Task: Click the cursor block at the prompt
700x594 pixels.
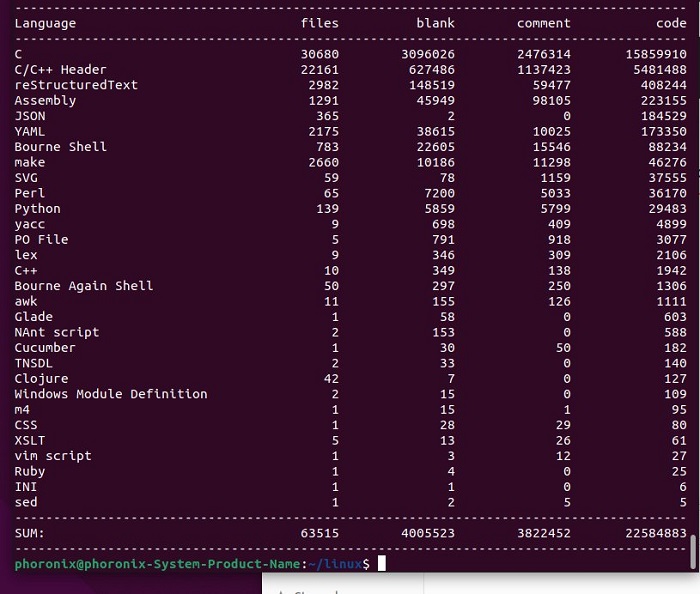Action: tap(381, 565)
